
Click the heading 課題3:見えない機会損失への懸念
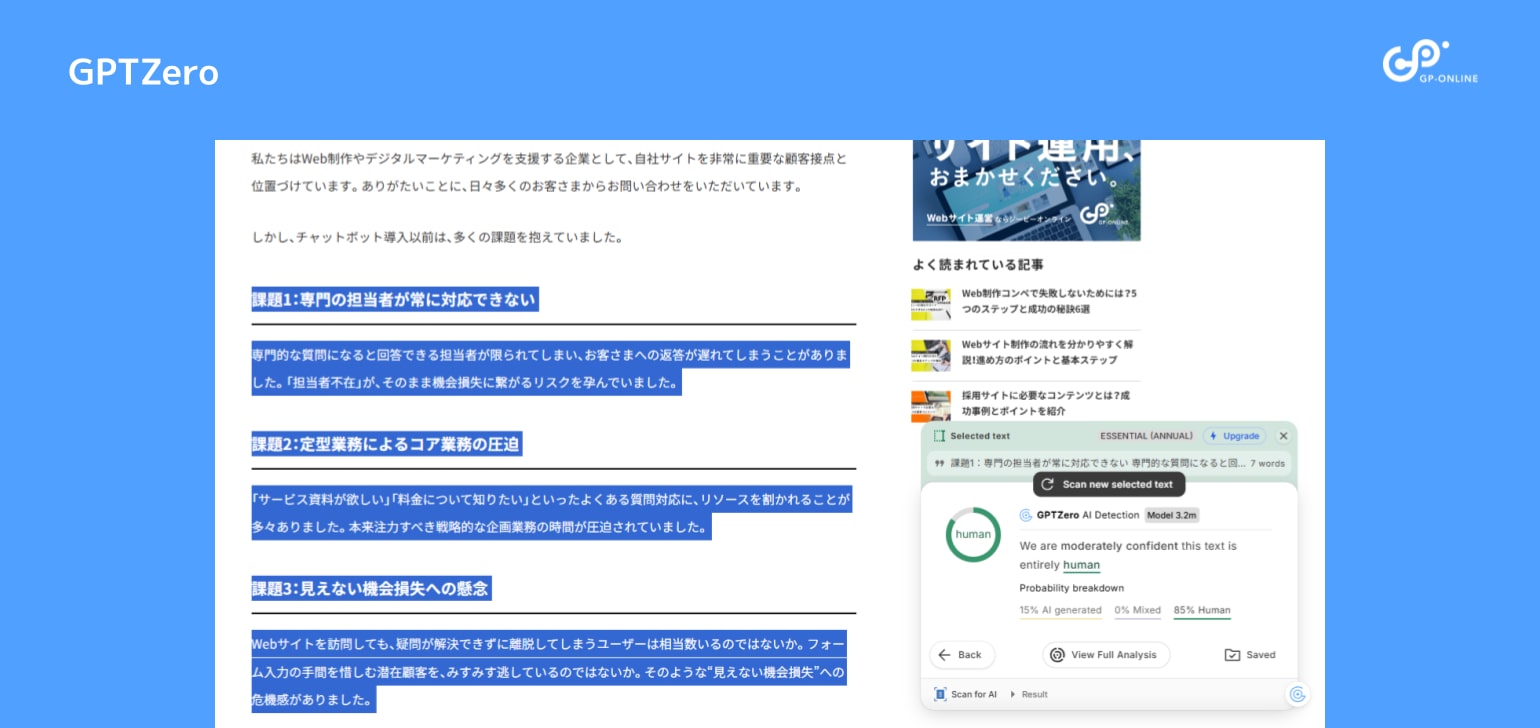(x=371, y=589)
